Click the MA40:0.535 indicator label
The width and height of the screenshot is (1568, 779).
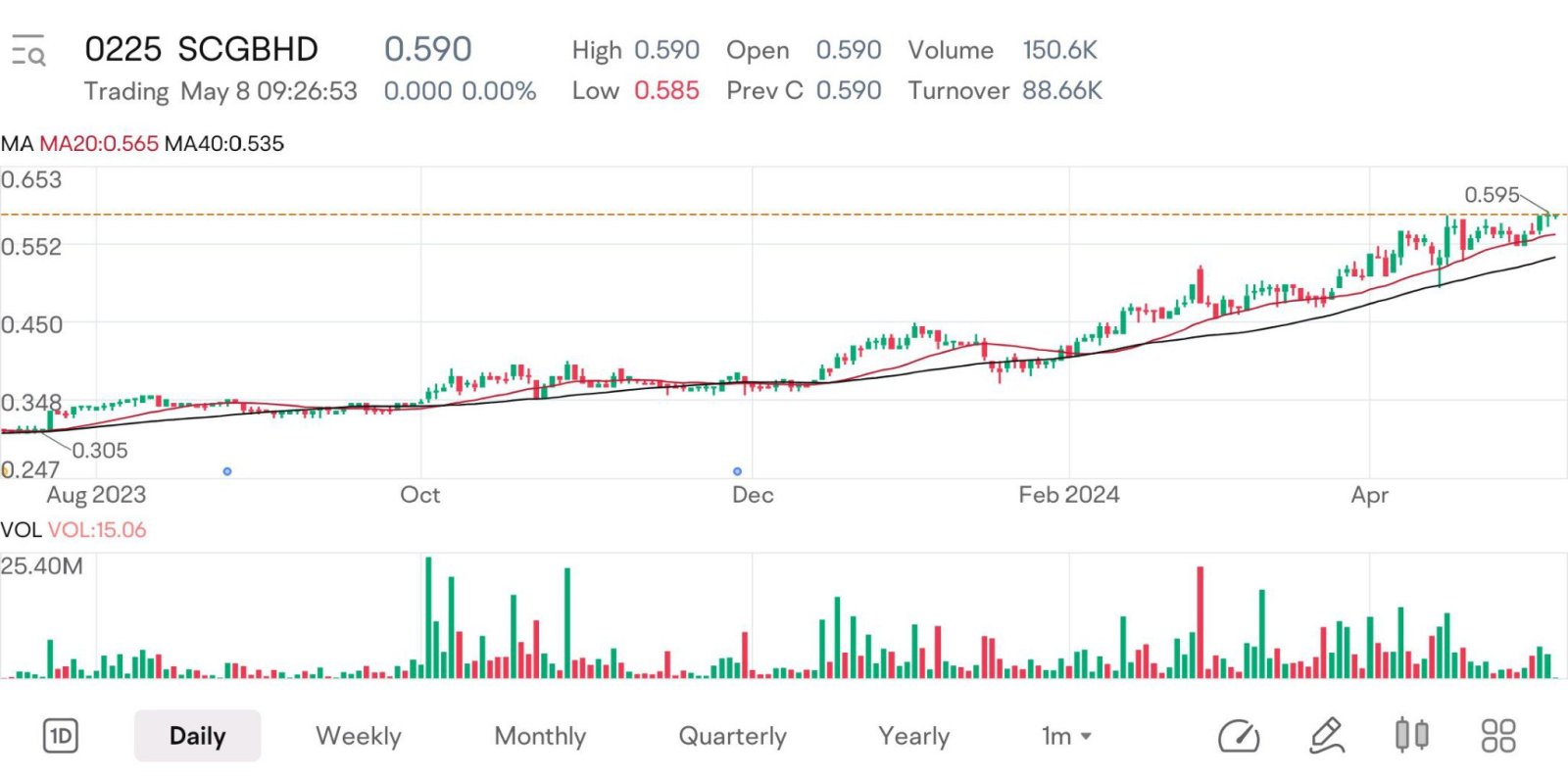click(x=224, y=144)
